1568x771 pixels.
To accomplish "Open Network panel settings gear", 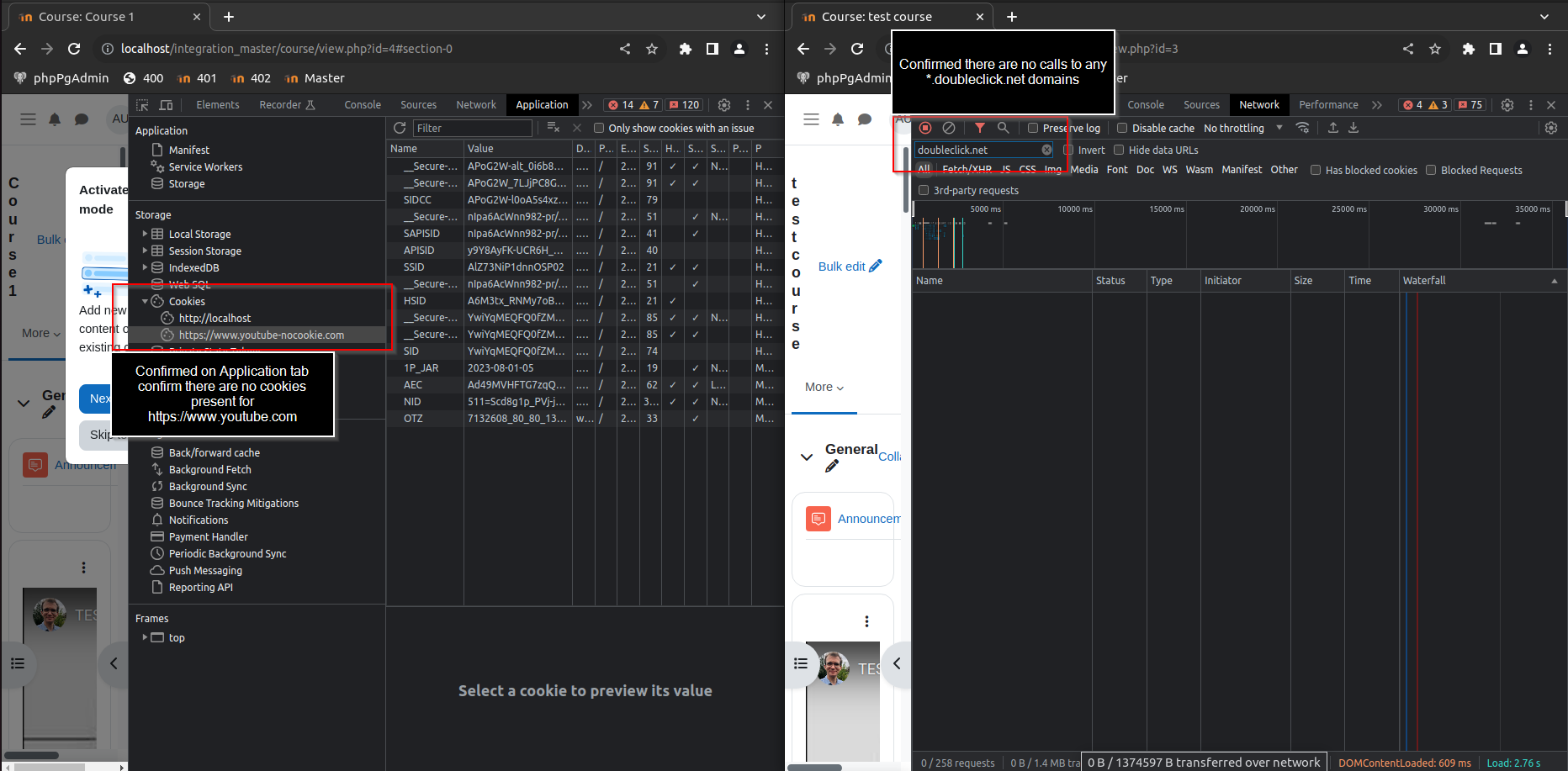I will (x=1550, y=128).
